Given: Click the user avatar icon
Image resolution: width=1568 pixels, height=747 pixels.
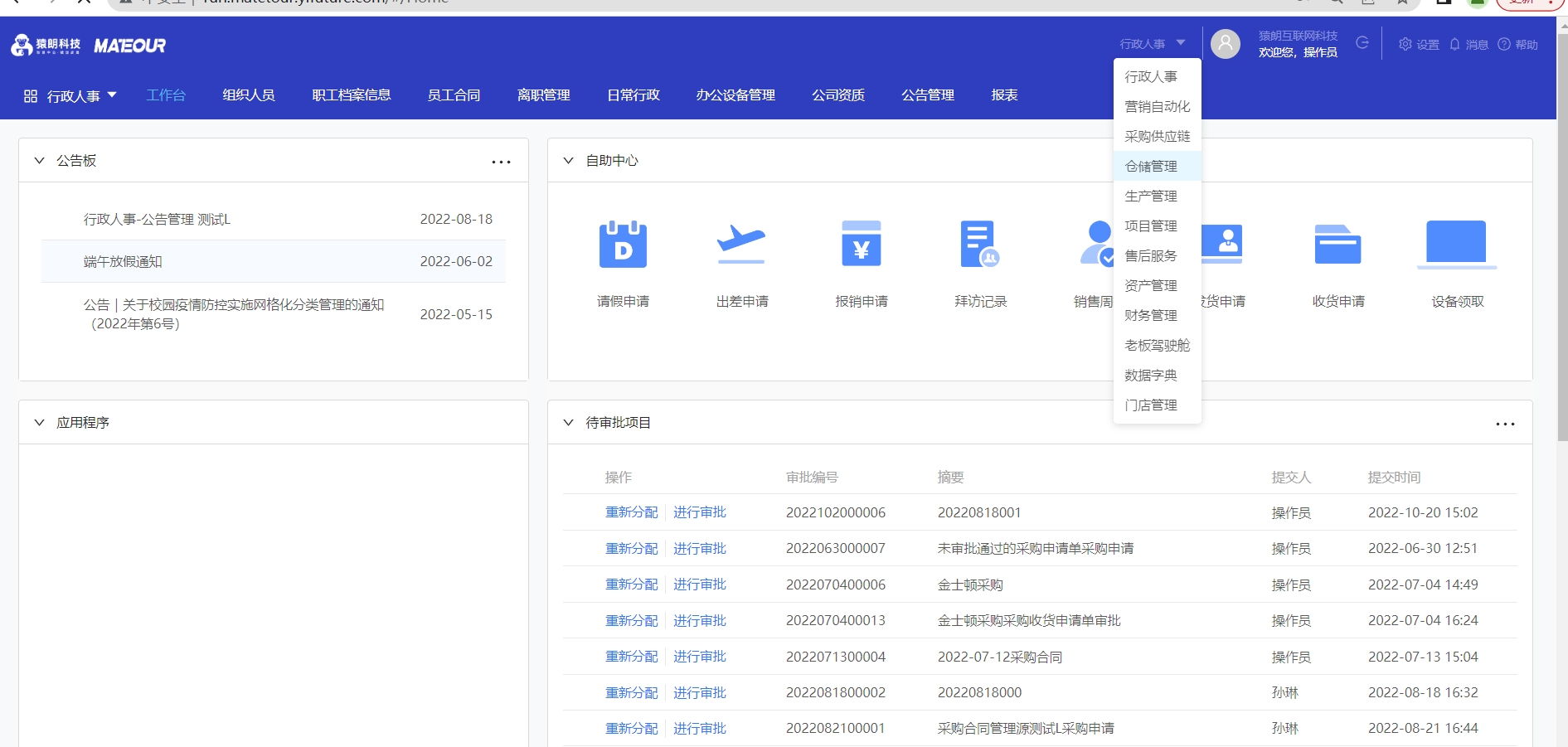Looking at the screenshot, I should click(x=1226, y=44).
